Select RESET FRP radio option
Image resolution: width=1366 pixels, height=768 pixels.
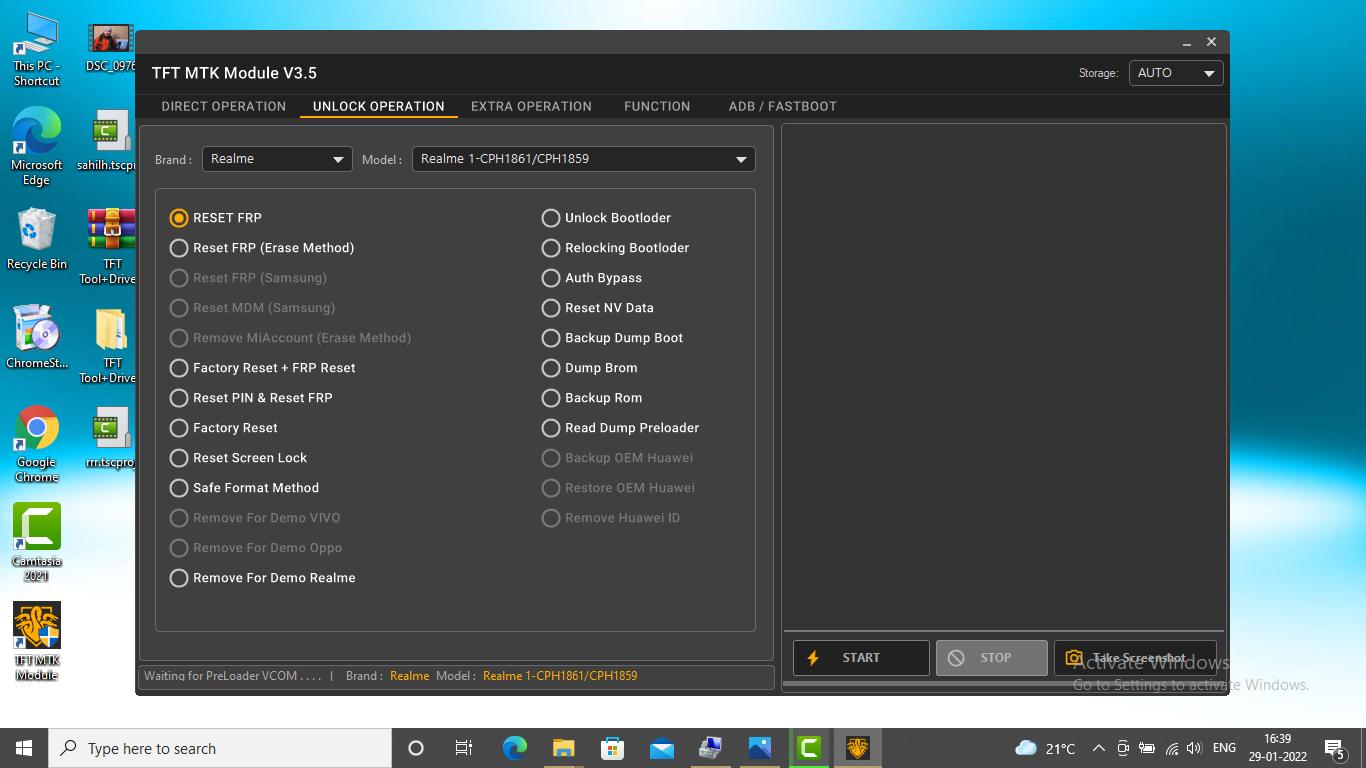(x=216, y=218)
